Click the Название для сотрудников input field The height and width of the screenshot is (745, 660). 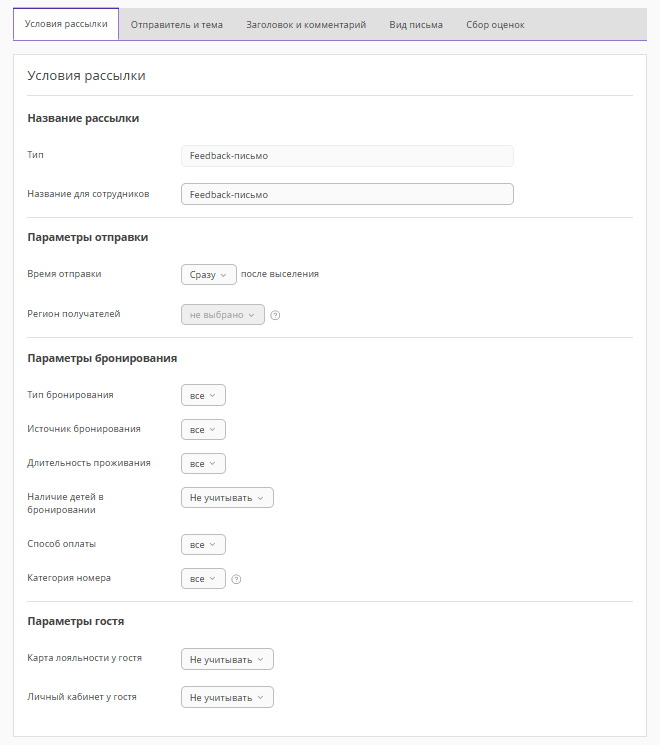pyautogui.click(x=347, y=195)
